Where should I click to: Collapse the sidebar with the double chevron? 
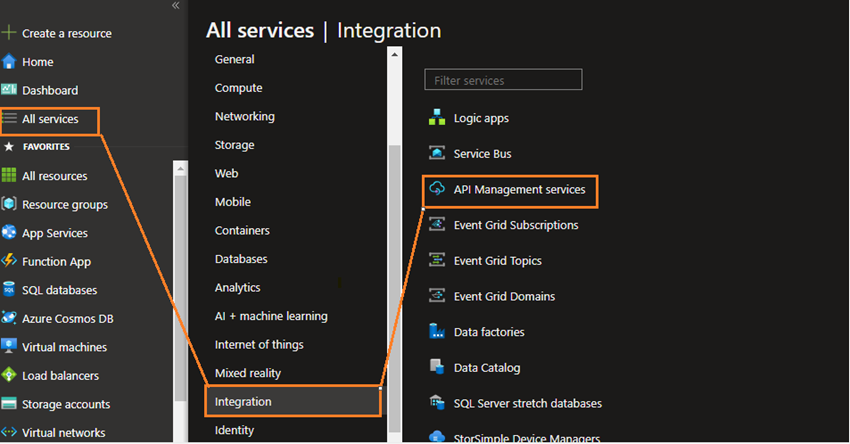(x=175, y=5)
